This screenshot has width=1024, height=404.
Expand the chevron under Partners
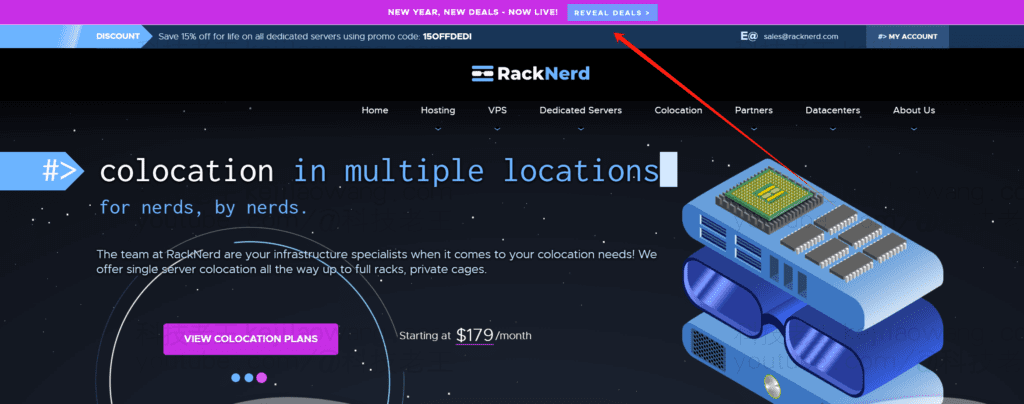click(754, 129)
